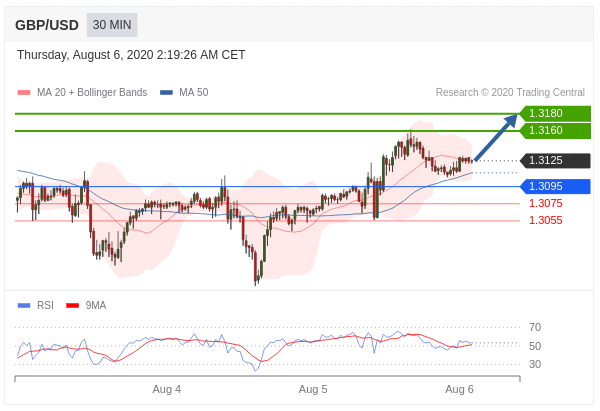Click the 1.3160 green resistance tag
This screenshot has width=600, height=411.
tap(555, 130)
